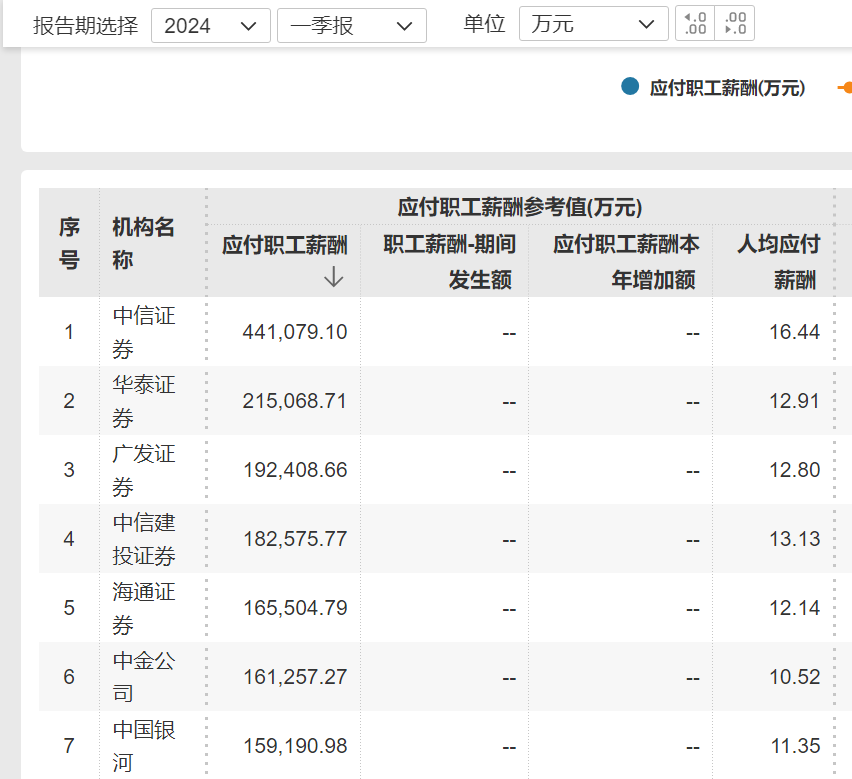
Task: Toggle the 应付职工薪酬(万元) chart series legend
Action: coord(713,88)
